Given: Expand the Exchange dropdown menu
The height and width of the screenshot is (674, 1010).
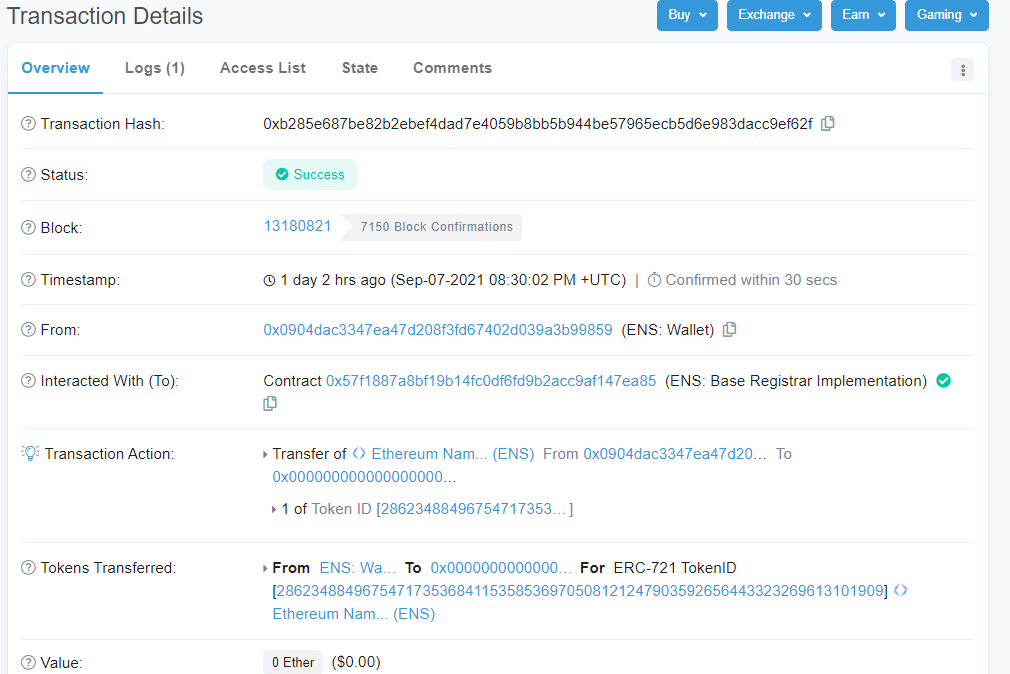Looking at the screenshot, I should [x=773, y=15].
